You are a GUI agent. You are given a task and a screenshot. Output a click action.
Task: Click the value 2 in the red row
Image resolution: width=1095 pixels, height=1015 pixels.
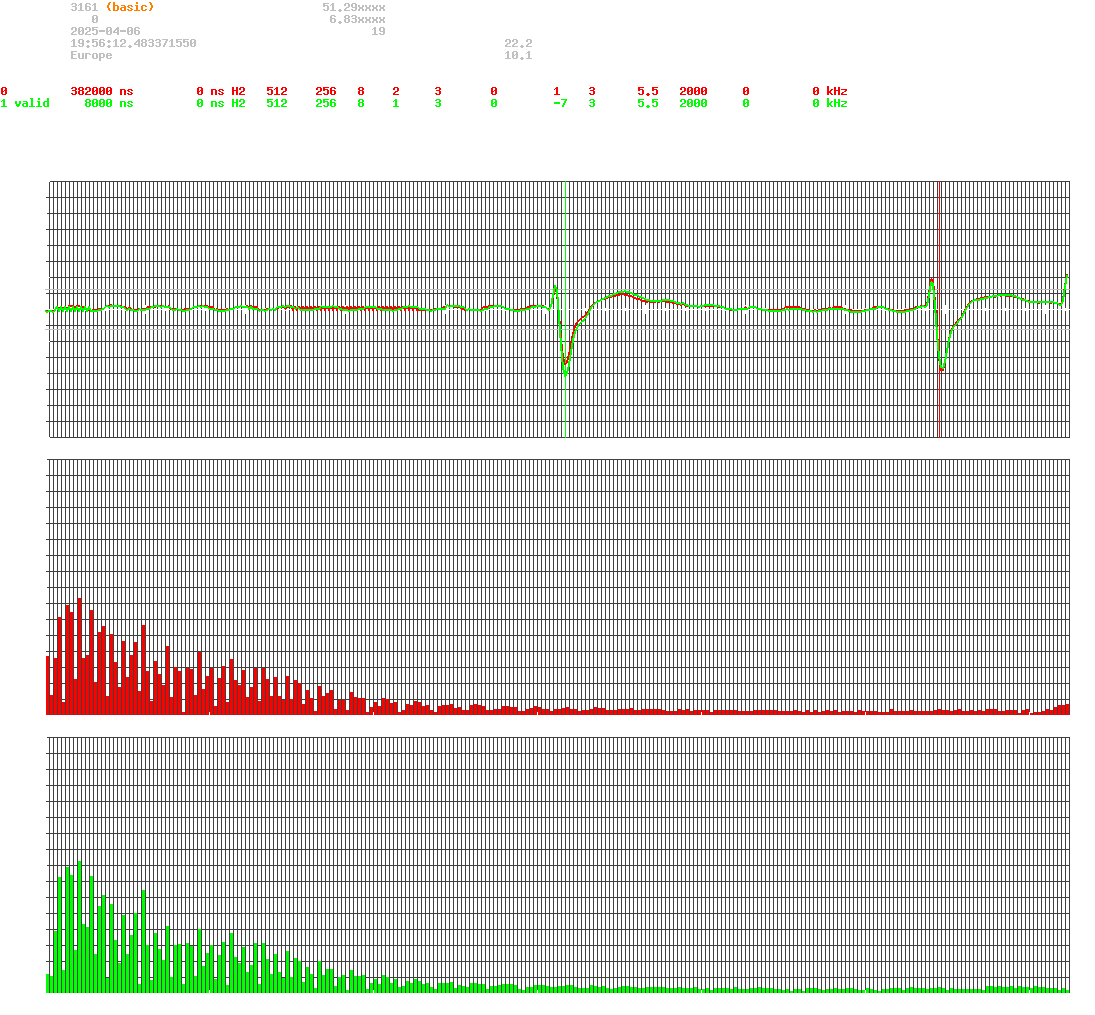(396, 92)
